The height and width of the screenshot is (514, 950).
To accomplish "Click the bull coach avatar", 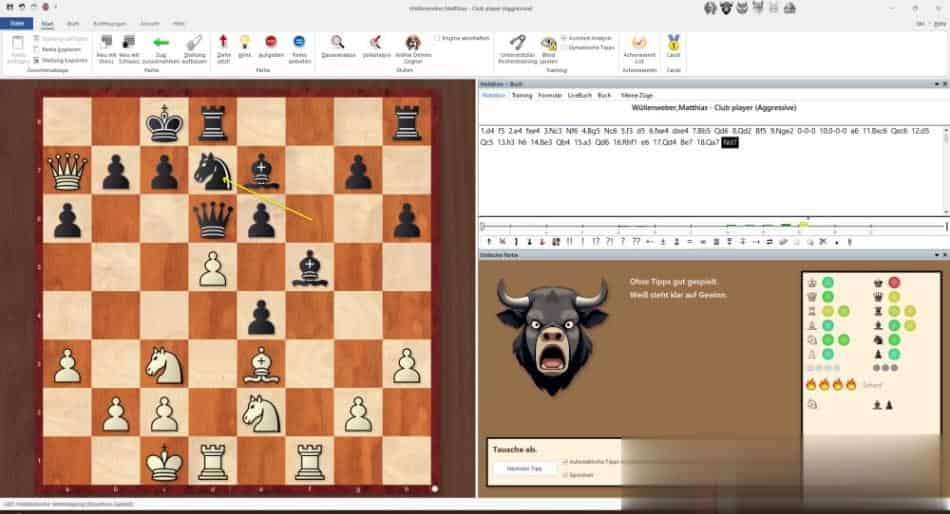I will click(x=552, y=335).
